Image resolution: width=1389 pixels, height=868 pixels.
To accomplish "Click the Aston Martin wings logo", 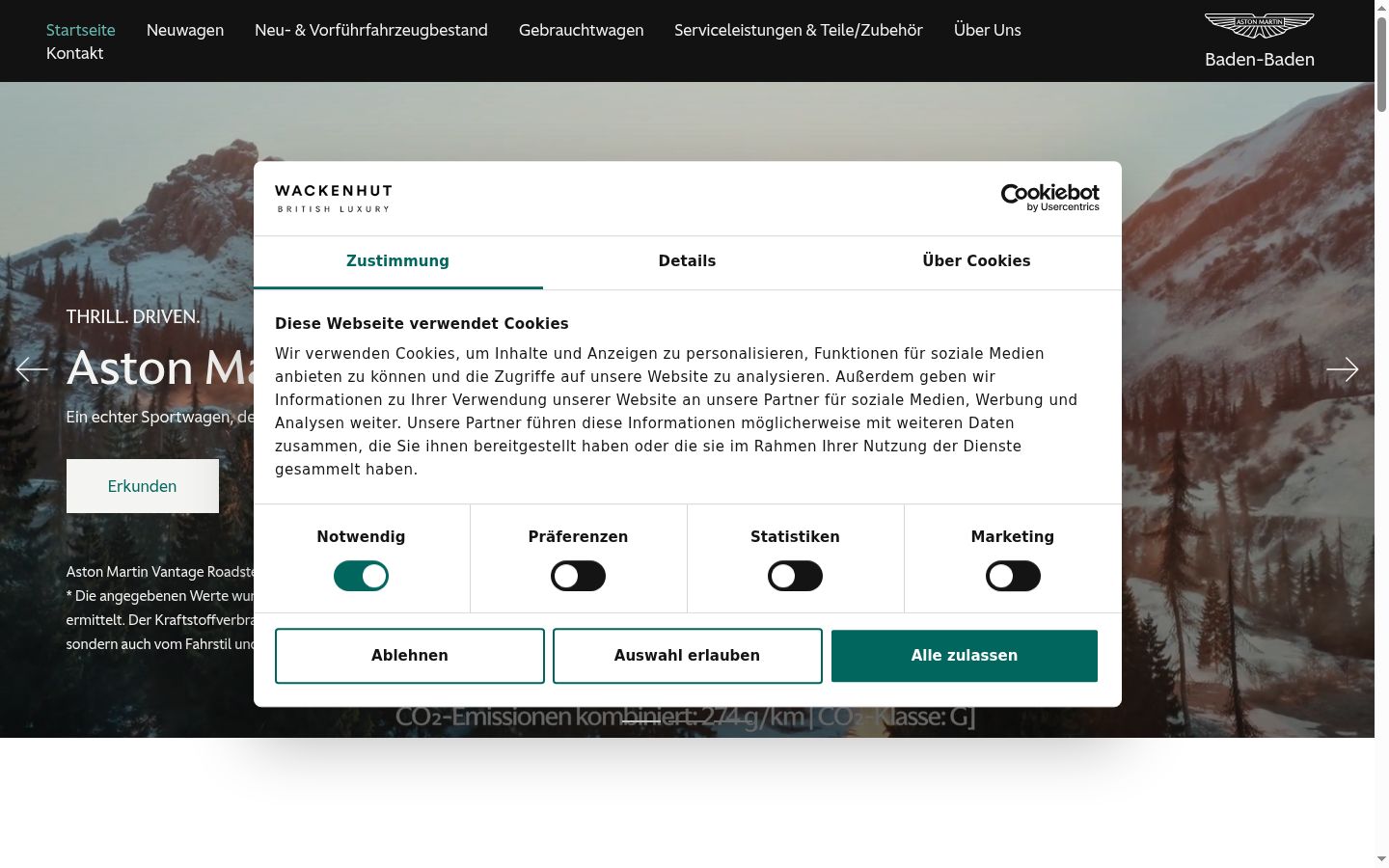I will click(x=1260, y=25).
